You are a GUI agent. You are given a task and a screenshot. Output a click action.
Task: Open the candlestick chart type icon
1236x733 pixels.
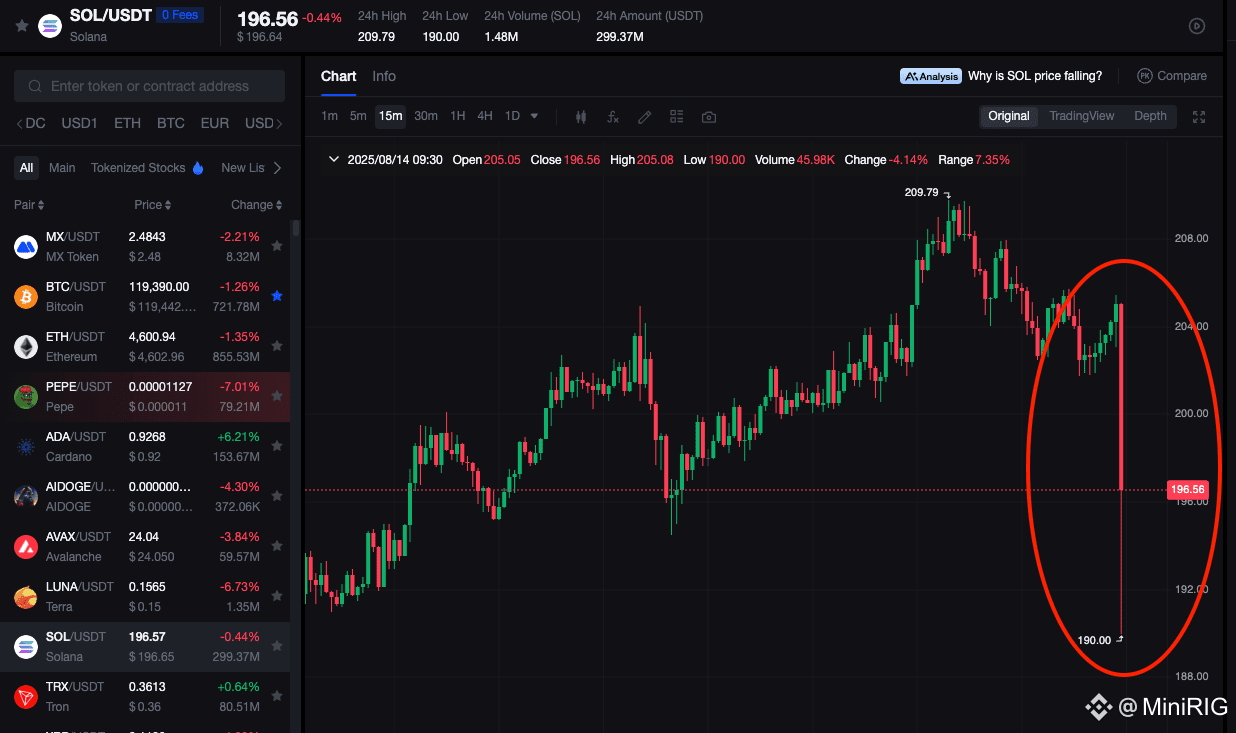(581, 116)
